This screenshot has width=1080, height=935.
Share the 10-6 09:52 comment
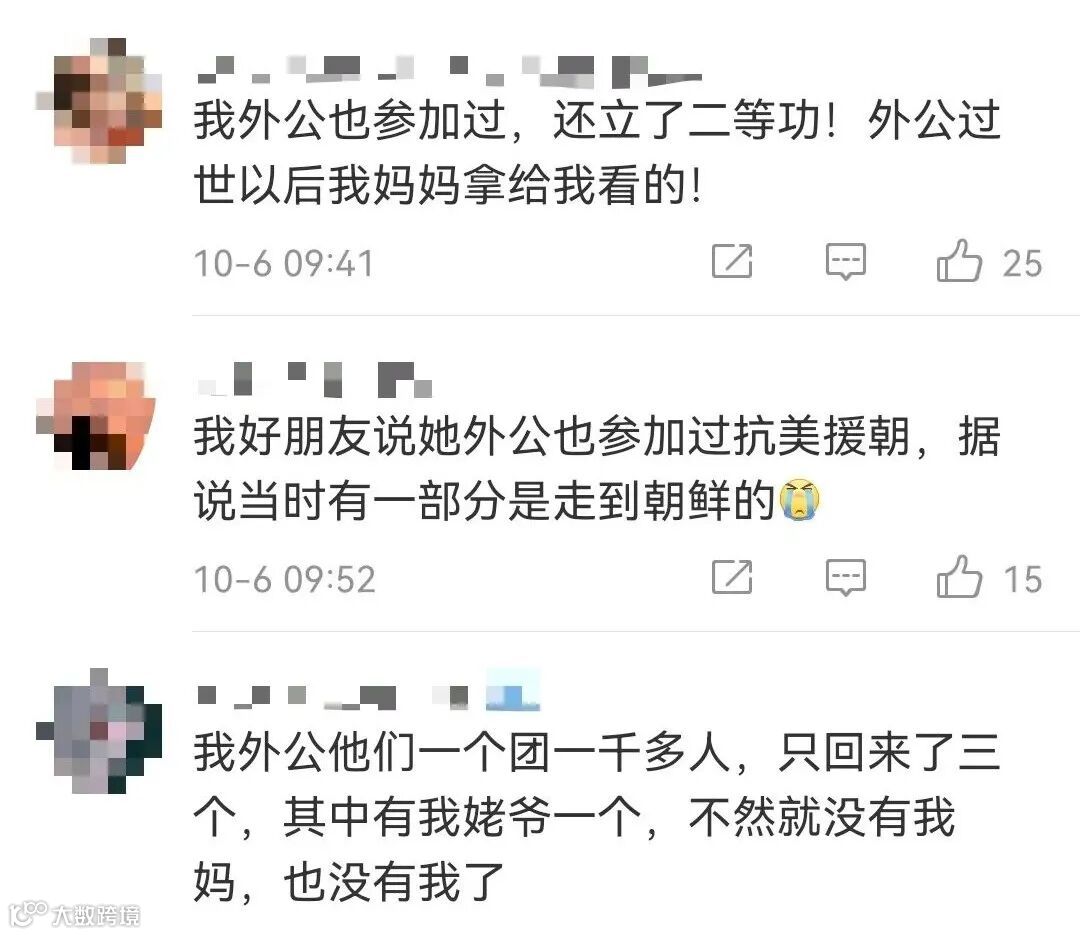click(x=731, y=577)
